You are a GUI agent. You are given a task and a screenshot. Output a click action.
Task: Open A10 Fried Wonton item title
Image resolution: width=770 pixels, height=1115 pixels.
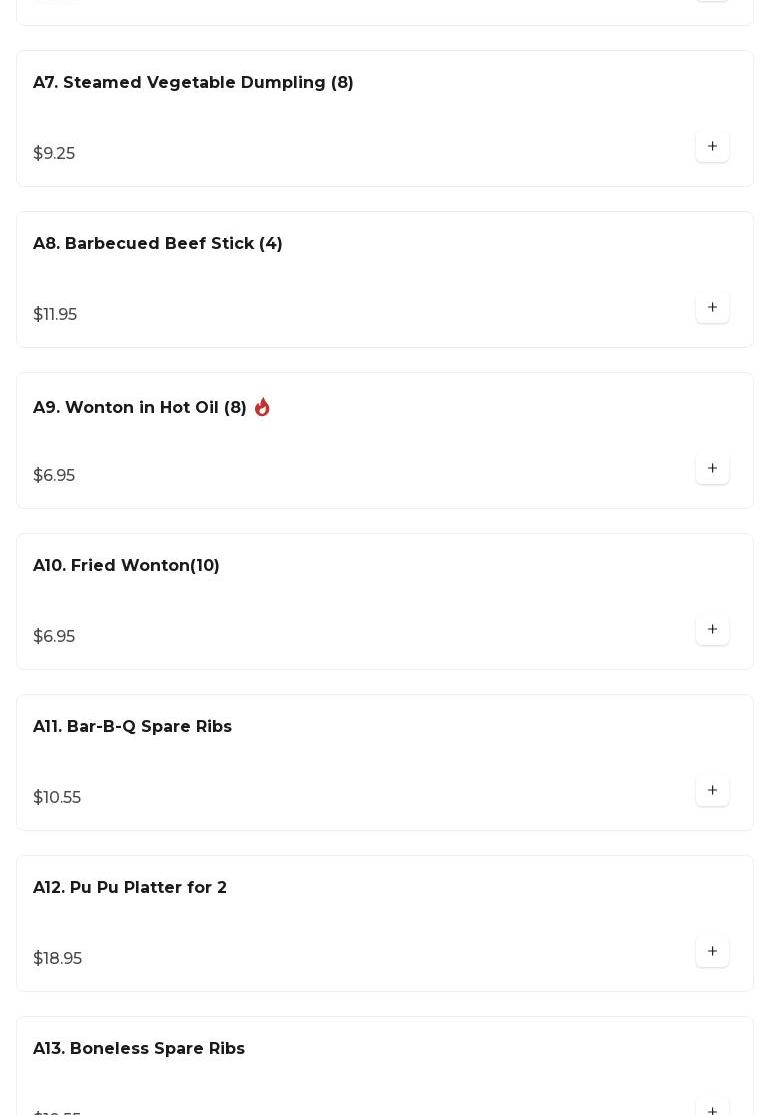pos(126,566)
